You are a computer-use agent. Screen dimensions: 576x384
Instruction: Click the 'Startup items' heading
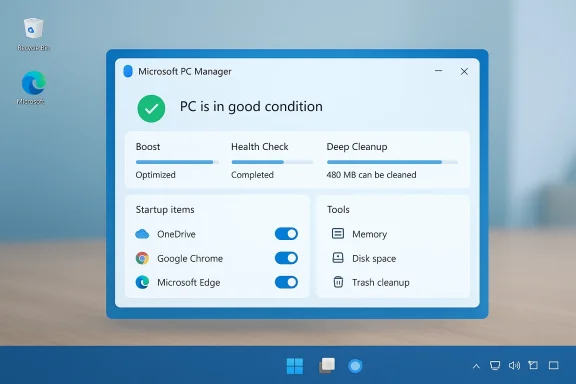[165, 209]
